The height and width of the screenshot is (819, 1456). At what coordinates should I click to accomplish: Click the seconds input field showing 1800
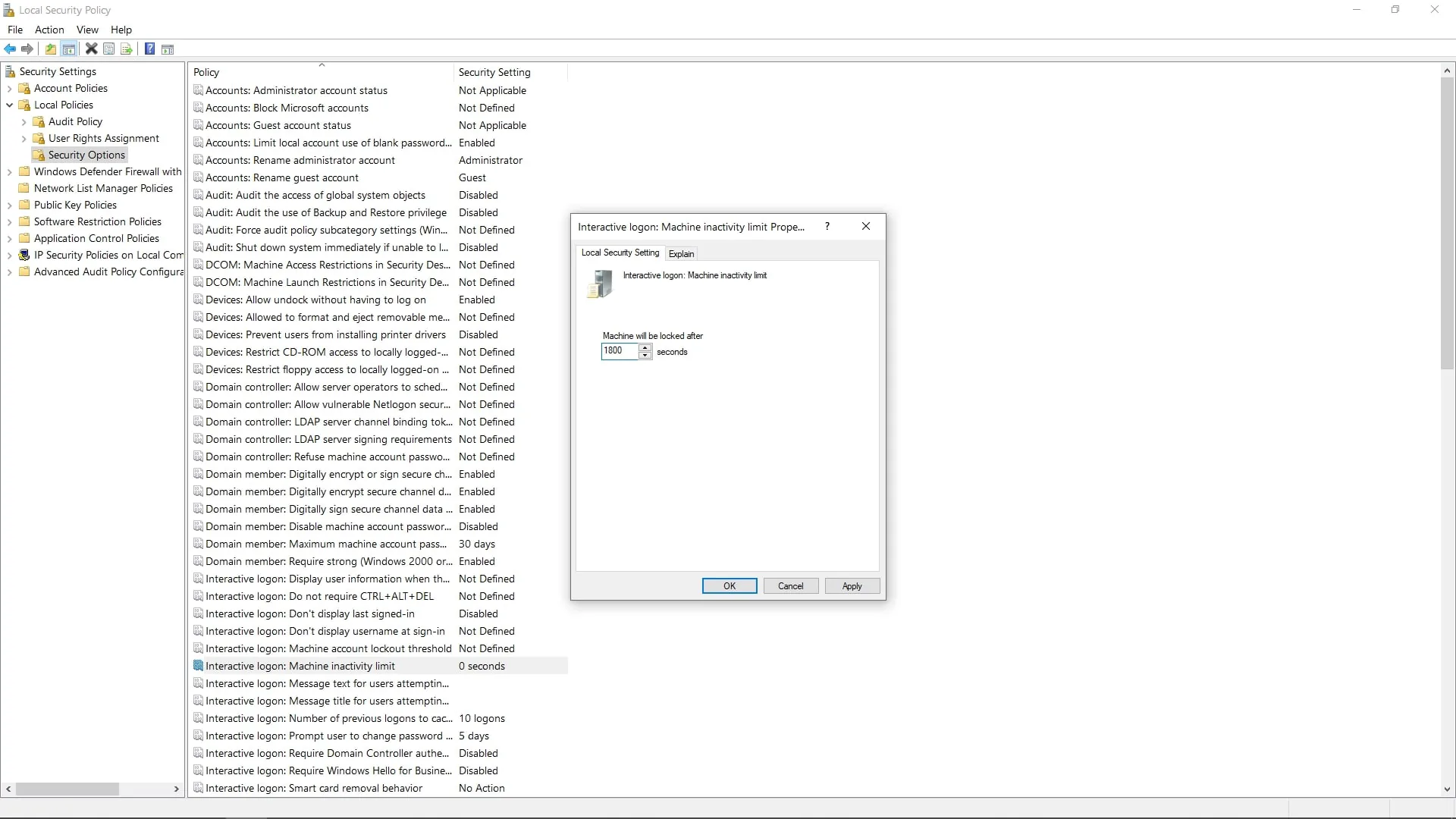[620, 351]
